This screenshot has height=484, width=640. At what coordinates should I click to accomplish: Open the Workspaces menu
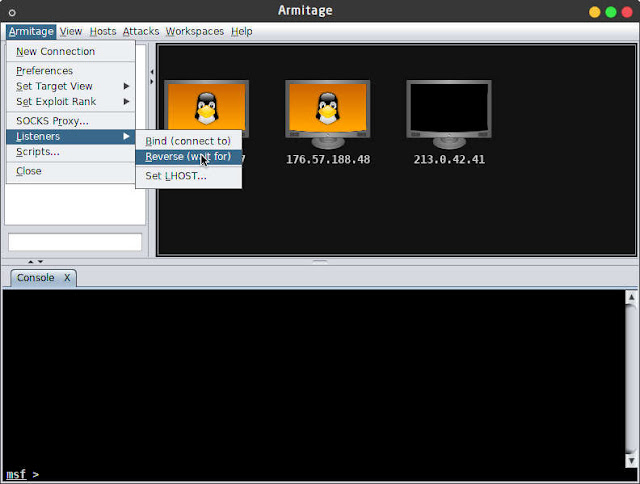coord(195,31)
